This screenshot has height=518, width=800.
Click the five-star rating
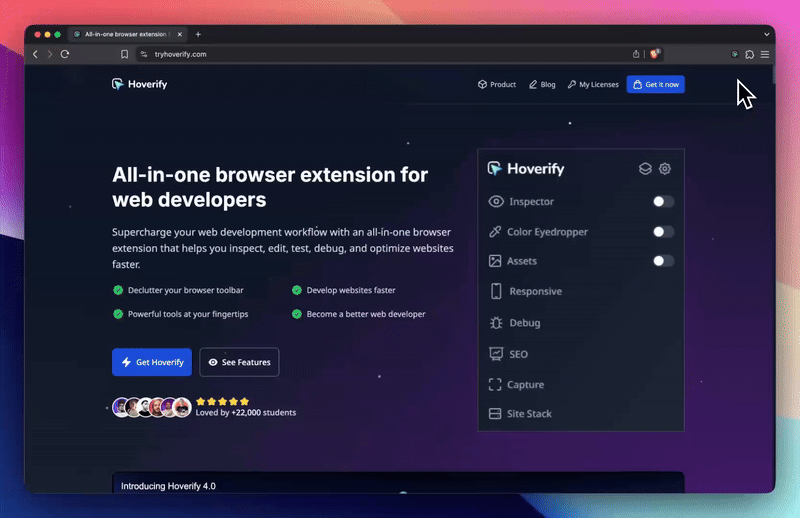[222, 402]
